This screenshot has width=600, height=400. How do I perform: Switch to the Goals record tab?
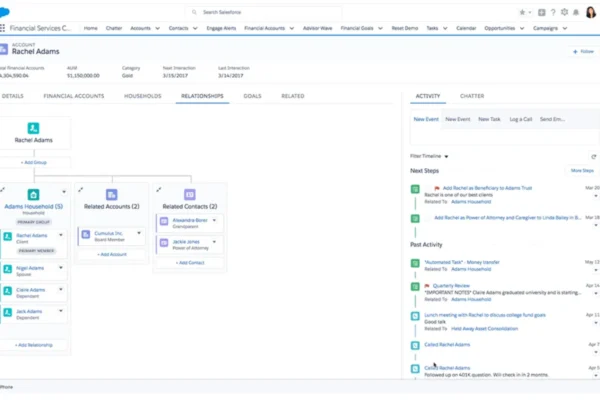(x=253, y=96)
